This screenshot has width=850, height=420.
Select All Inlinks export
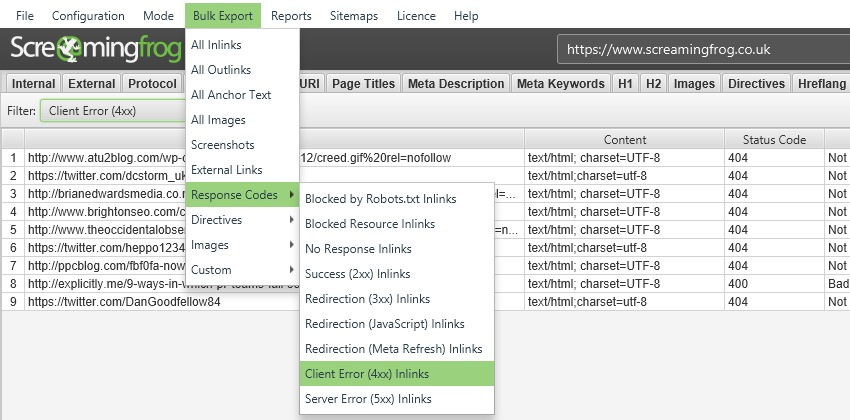pyautogui.click(x=242, y=45)
